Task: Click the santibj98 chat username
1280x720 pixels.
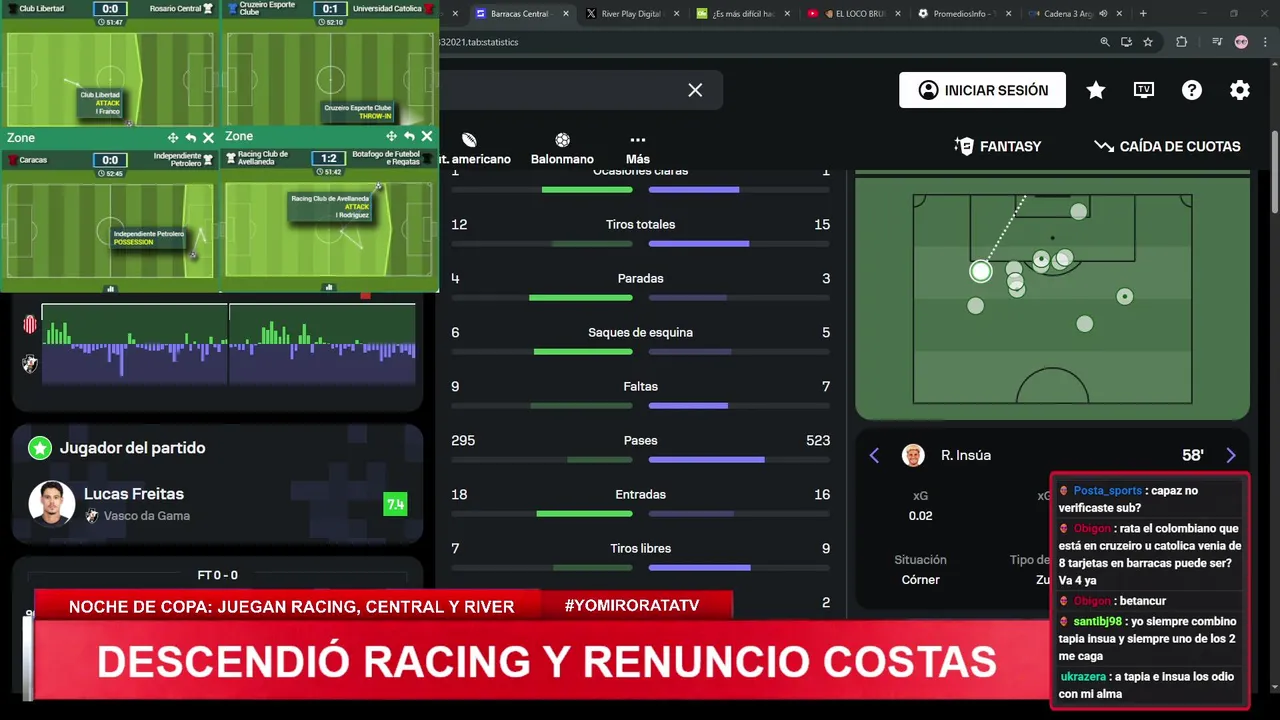Action: [x=1098, y=621]
